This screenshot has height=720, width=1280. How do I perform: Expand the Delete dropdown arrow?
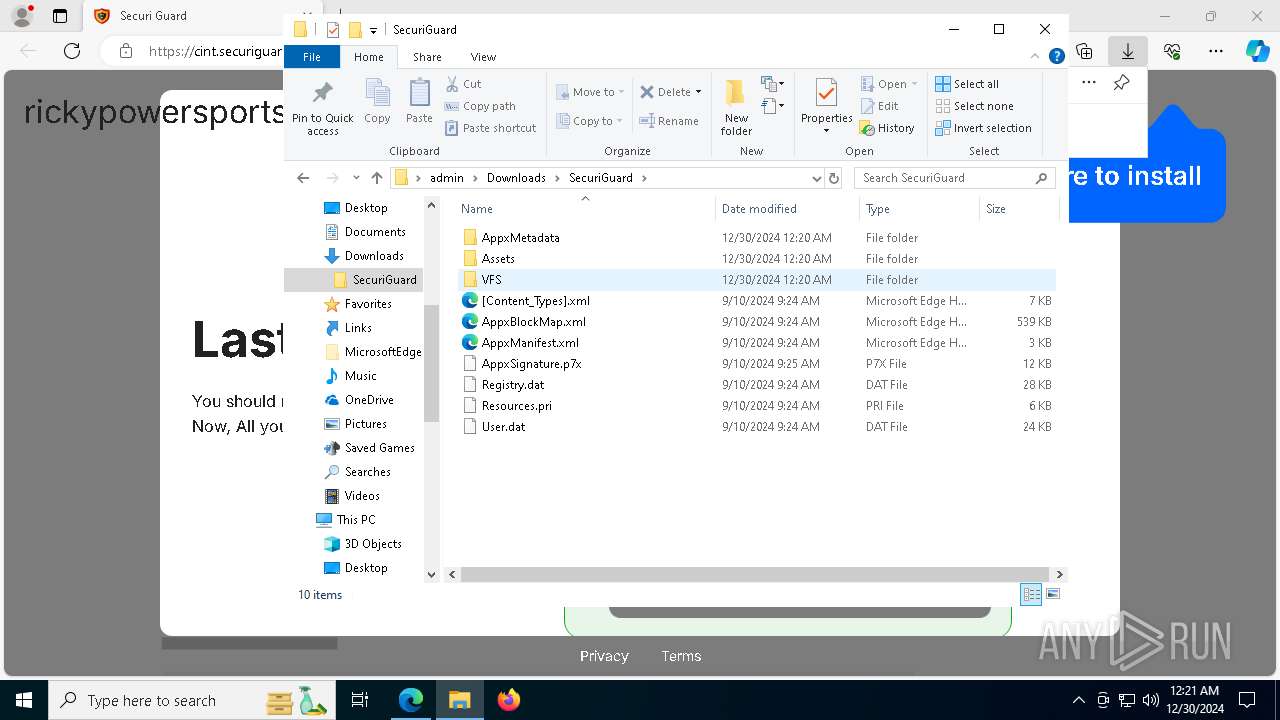698,92
